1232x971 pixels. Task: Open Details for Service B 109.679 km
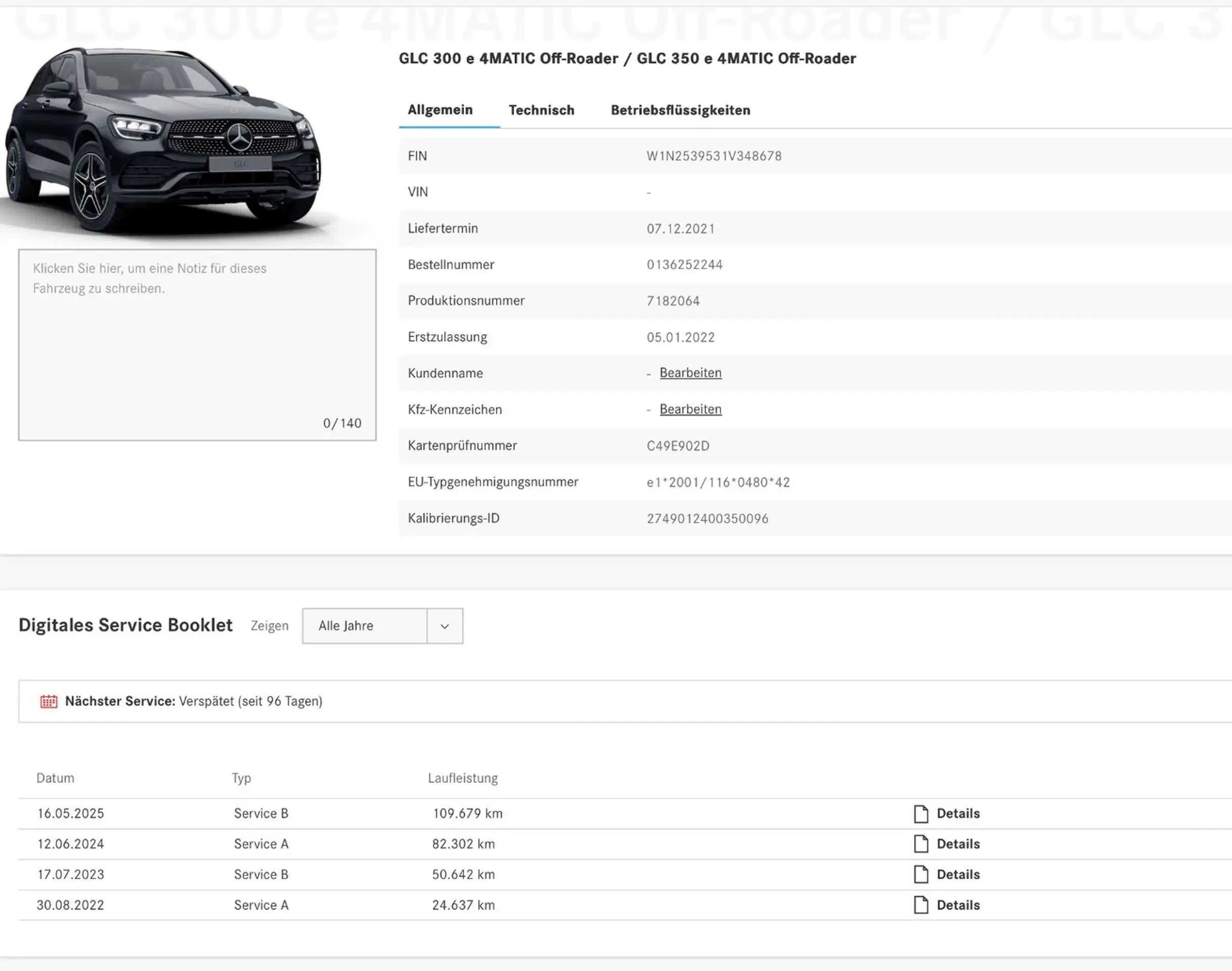click(x=958, y=814)
